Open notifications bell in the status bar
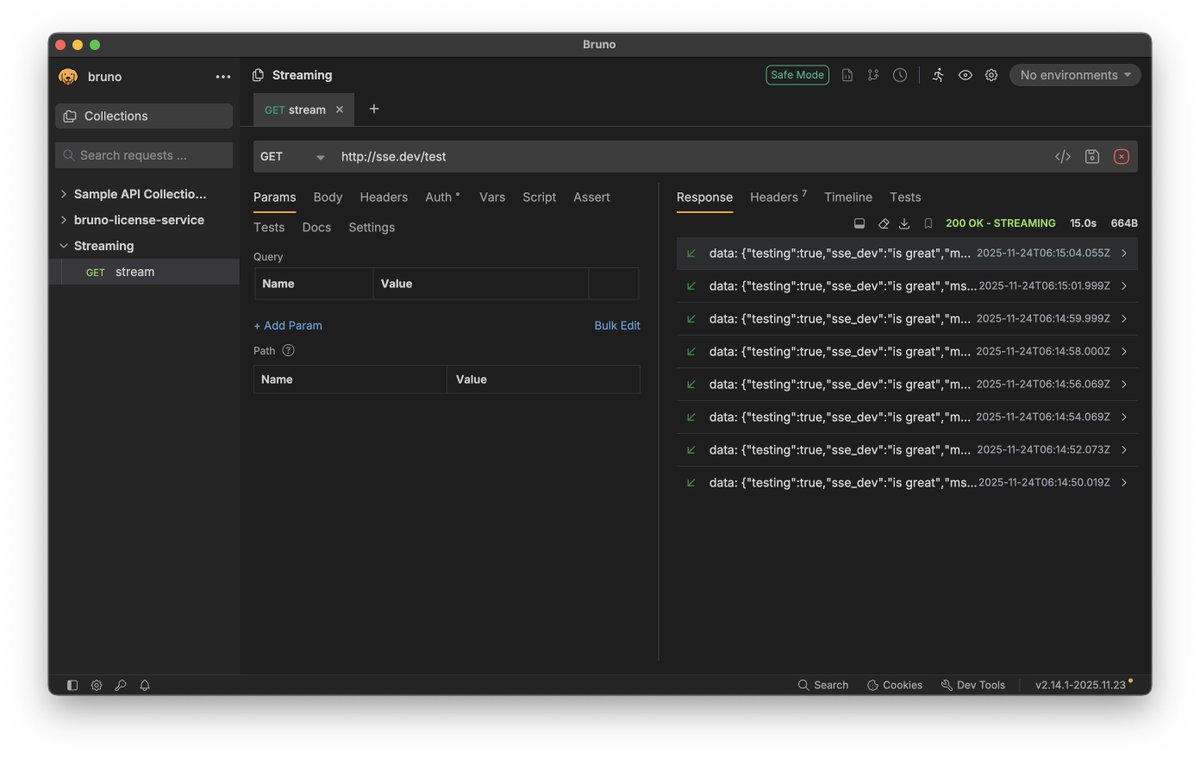1200x759 pixels. pos(145,685)
